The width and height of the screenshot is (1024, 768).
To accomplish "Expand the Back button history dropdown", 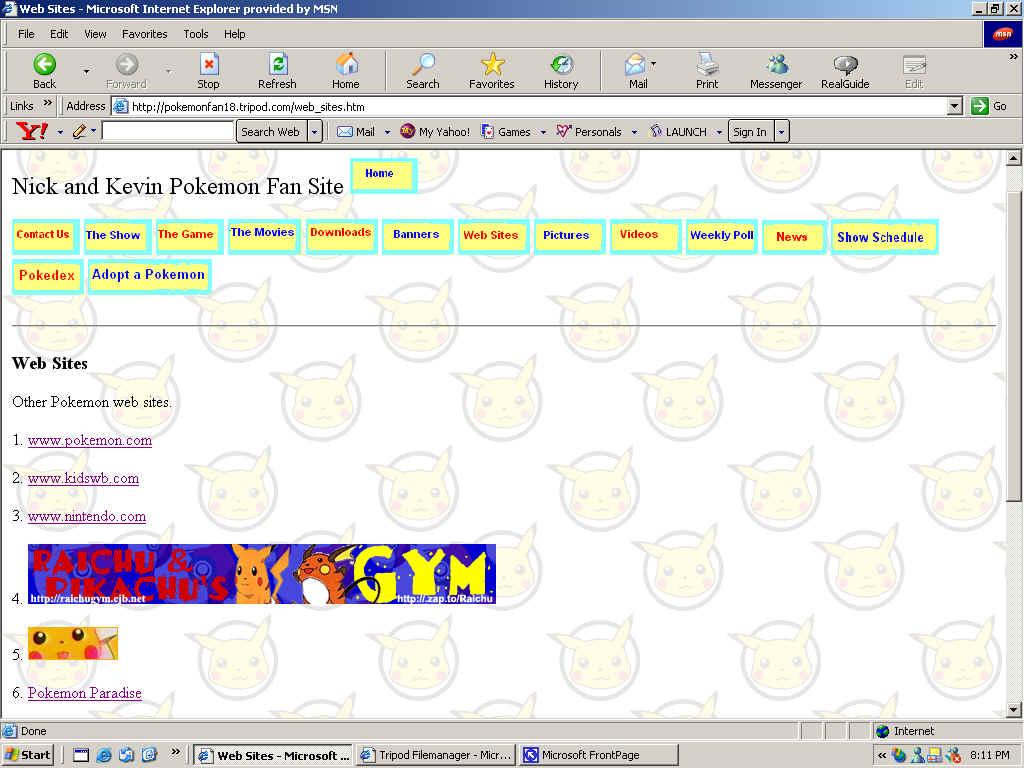I will pyautogui.click(x=86, y=71).
